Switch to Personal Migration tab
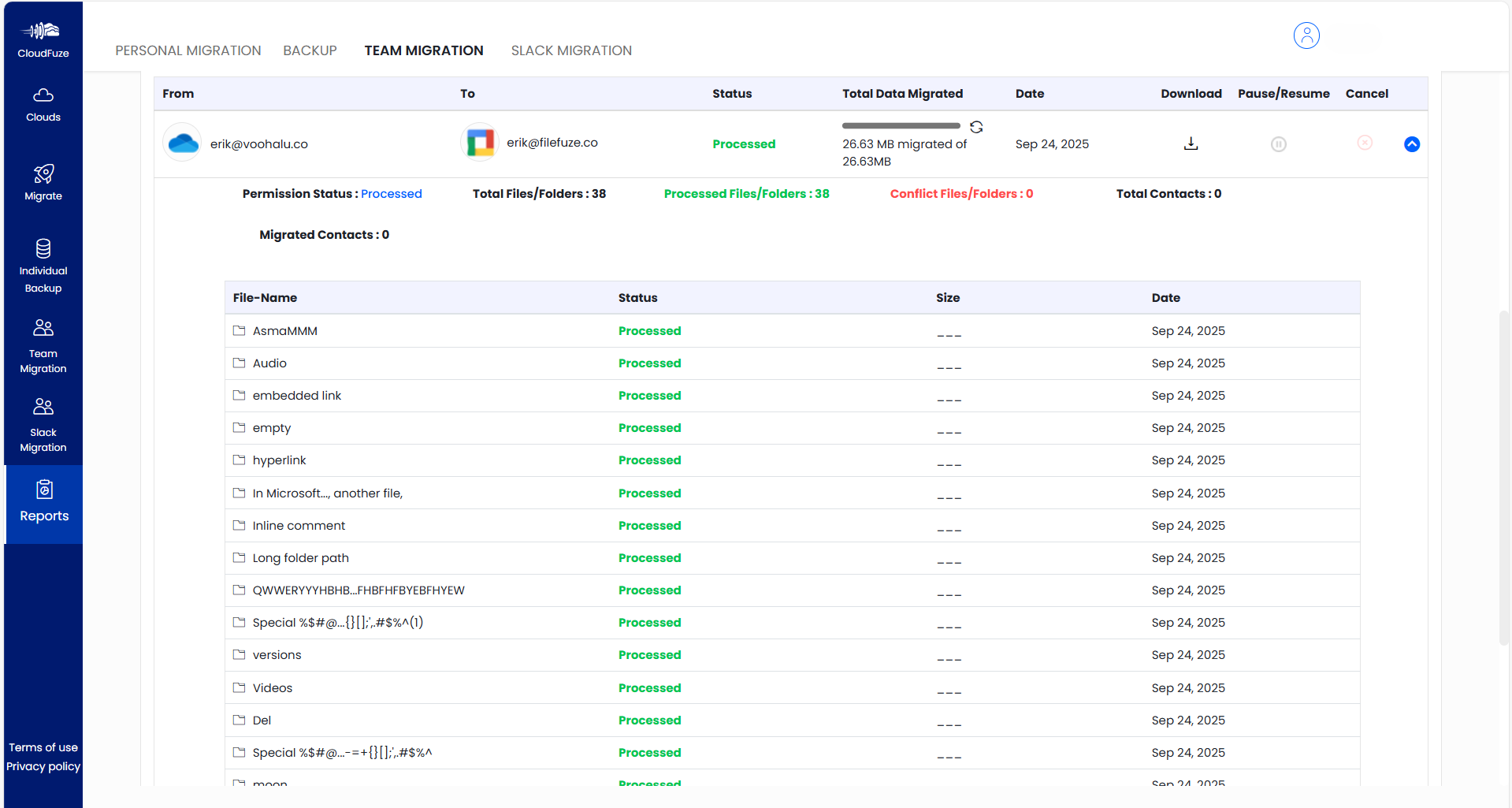 (x=188, y=50)
